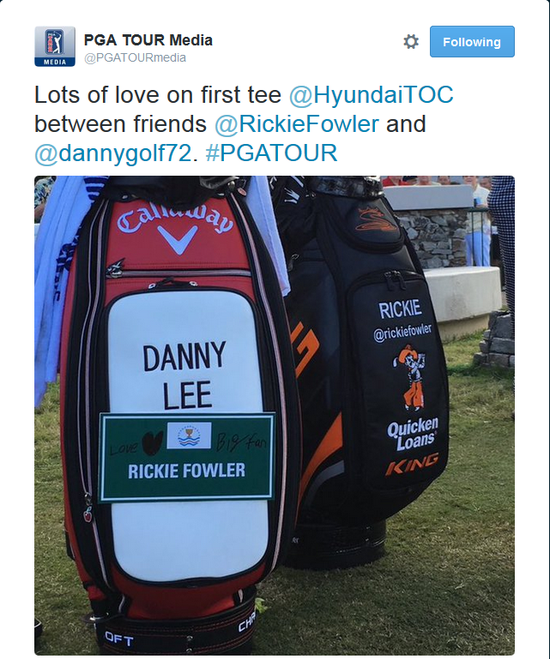
Task: Click the PGA TOUR Media avatar icon
Action: click(x=55, y=46)
